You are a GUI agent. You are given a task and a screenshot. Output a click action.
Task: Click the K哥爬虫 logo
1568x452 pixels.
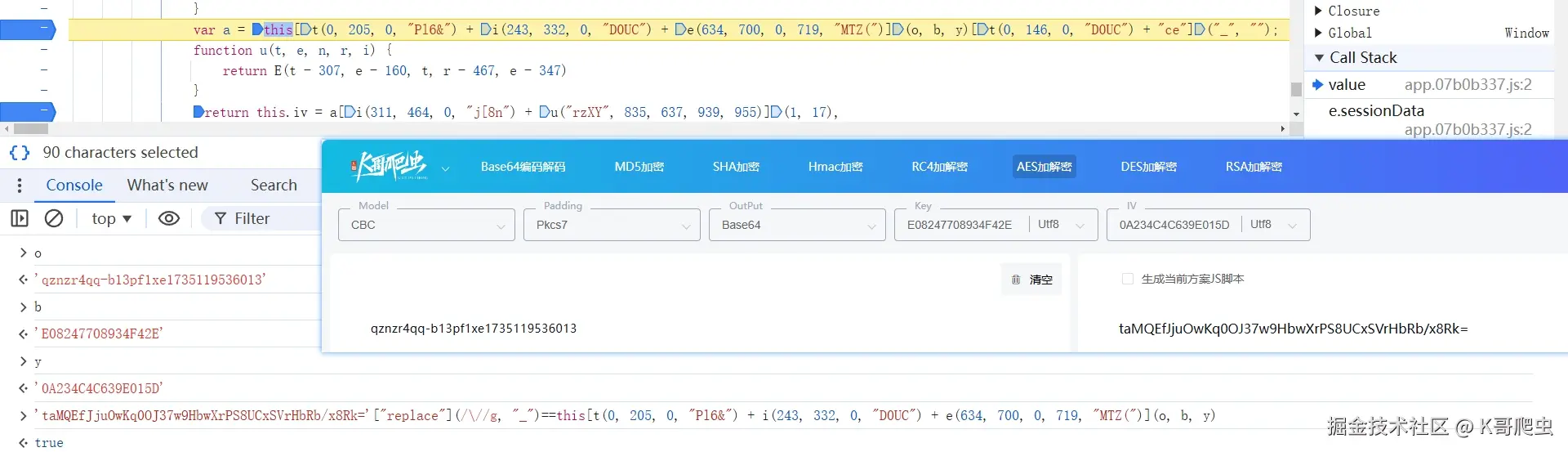[x=390, y=166]
